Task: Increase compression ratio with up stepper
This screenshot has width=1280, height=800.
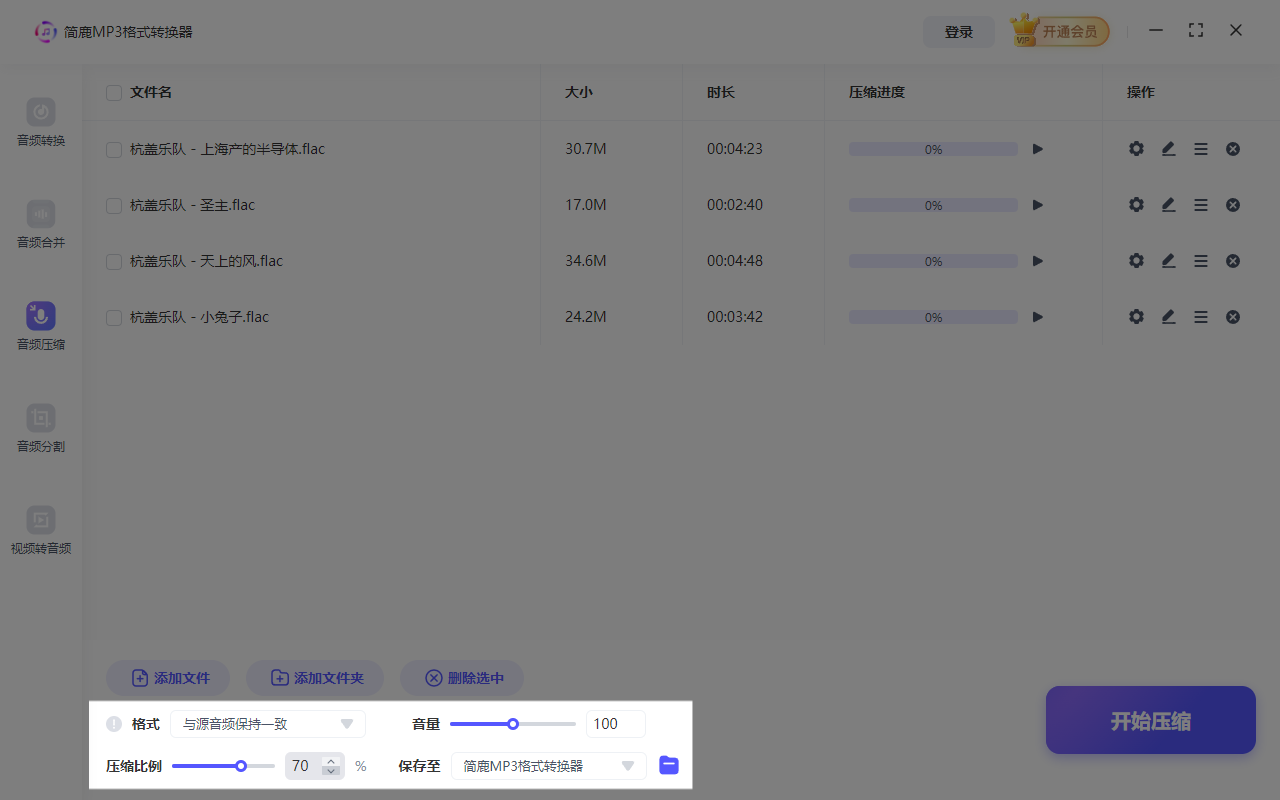Action: click(331, 761)
